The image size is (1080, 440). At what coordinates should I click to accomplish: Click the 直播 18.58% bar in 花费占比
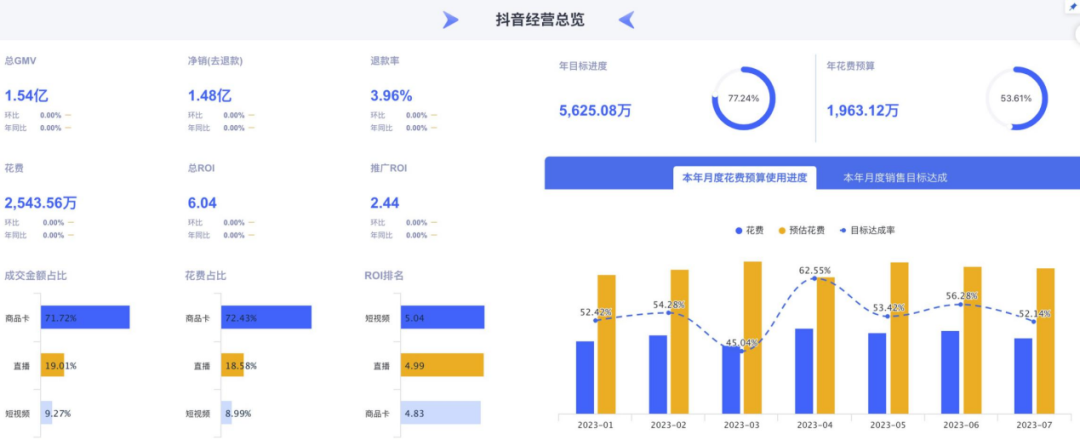[x=233, y=366]
